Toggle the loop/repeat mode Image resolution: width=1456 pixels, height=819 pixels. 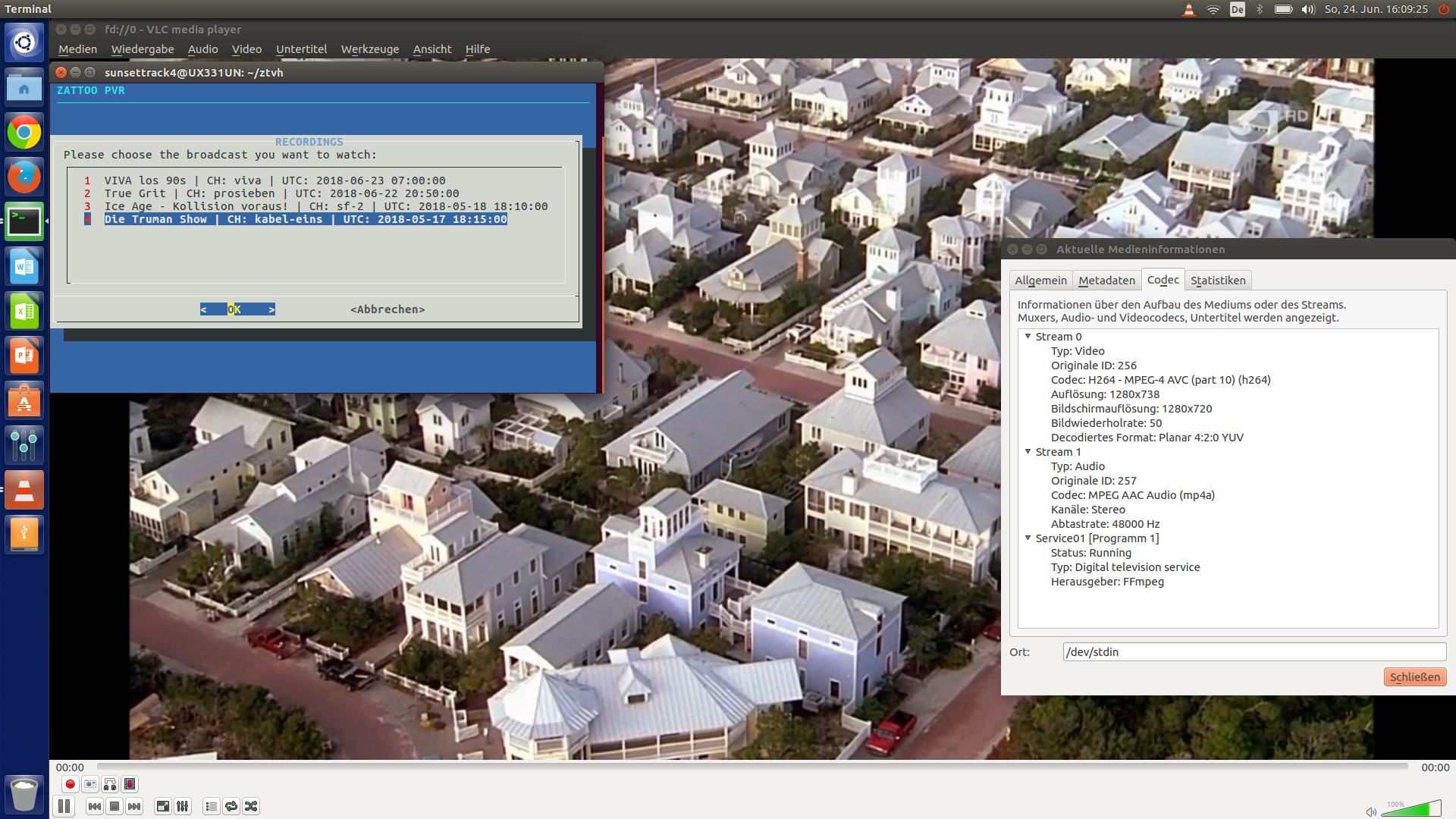point(231,806)
